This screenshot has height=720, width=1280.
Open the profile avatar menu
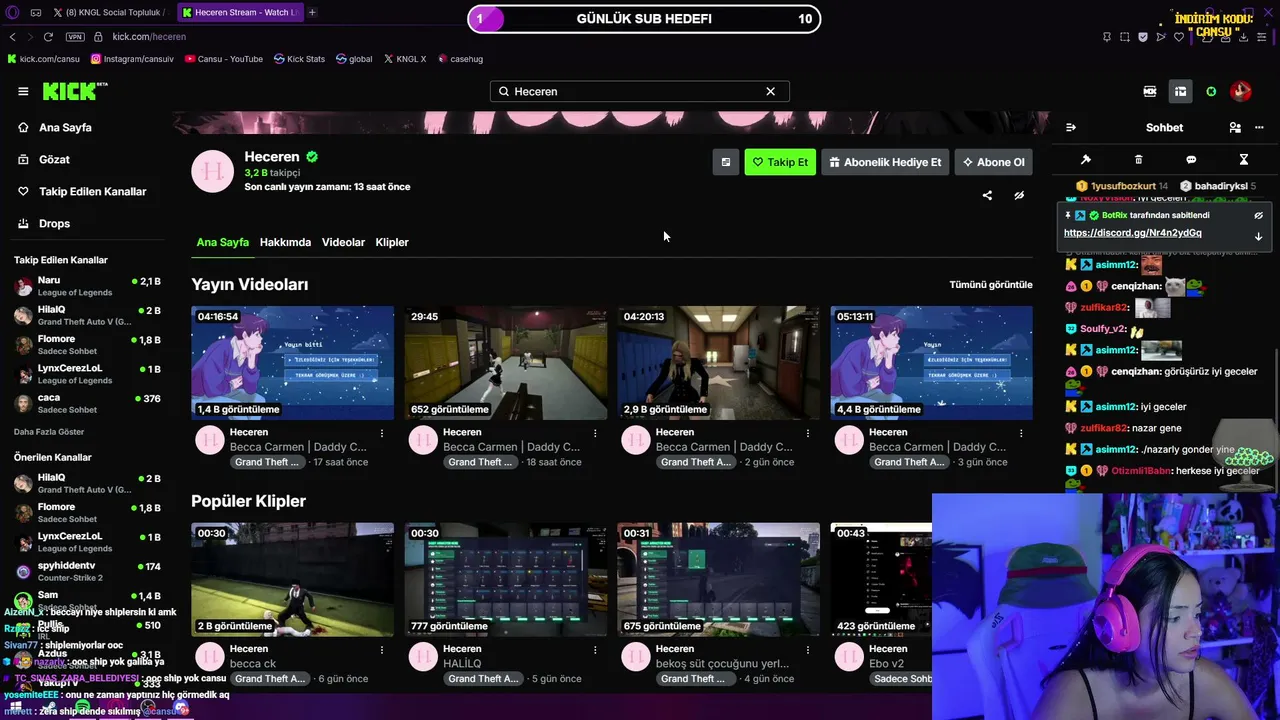[x=1241, y=92]
